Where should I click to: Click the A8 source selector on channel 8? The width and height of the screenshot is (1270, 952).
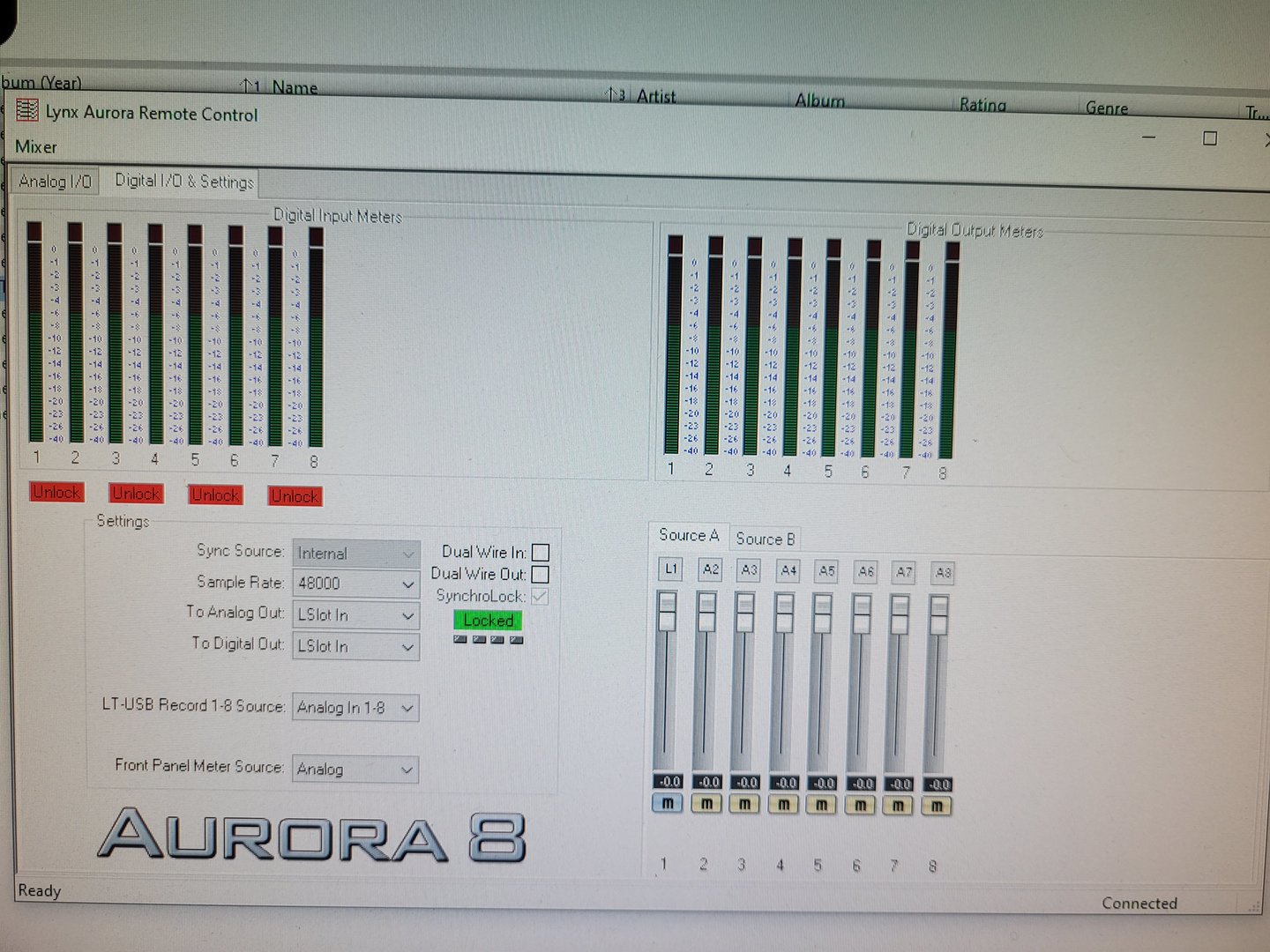click(x=942, y=574)
